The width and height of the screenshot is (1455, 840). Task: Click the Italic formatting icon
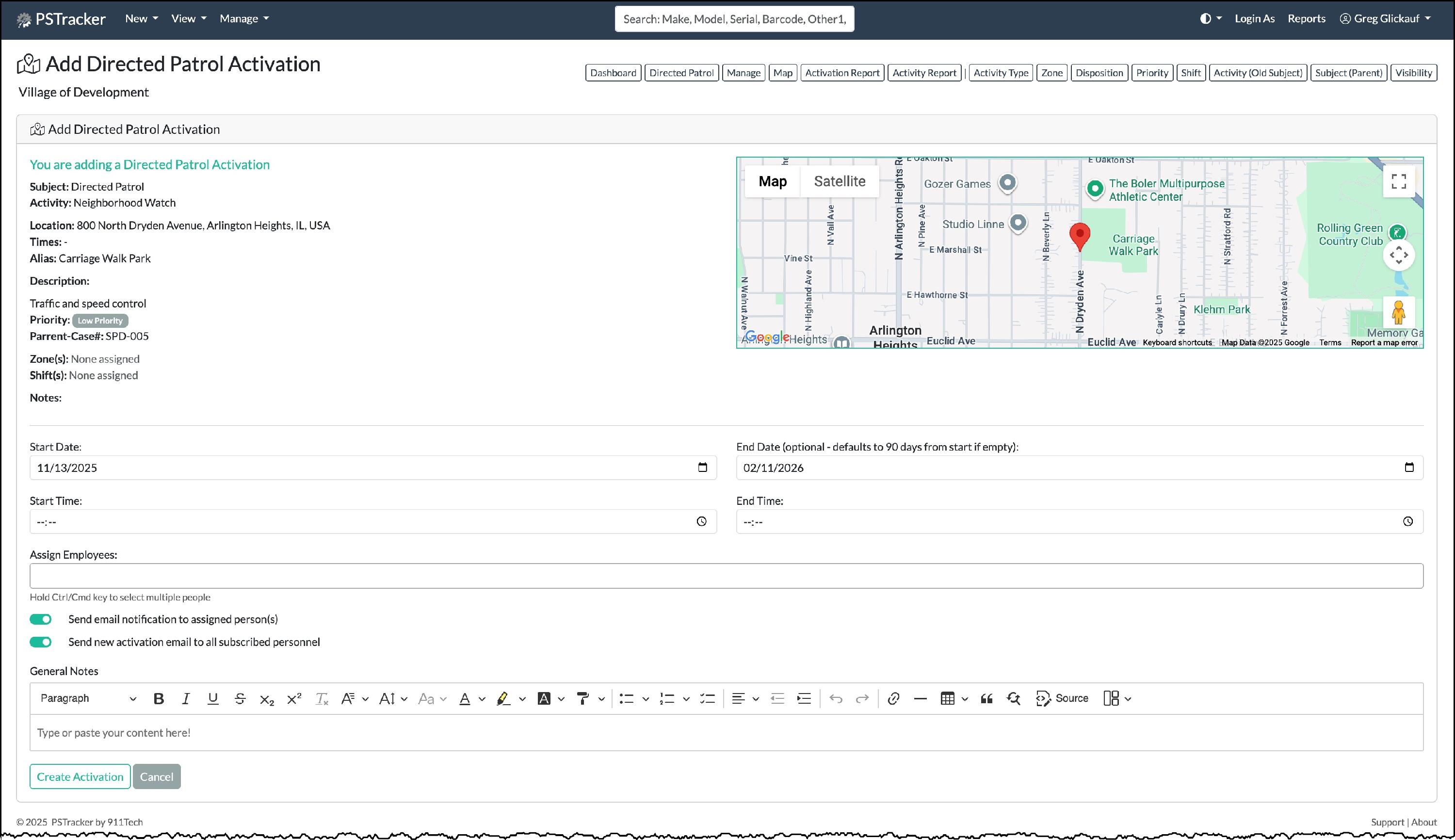(x=186, y=699)
